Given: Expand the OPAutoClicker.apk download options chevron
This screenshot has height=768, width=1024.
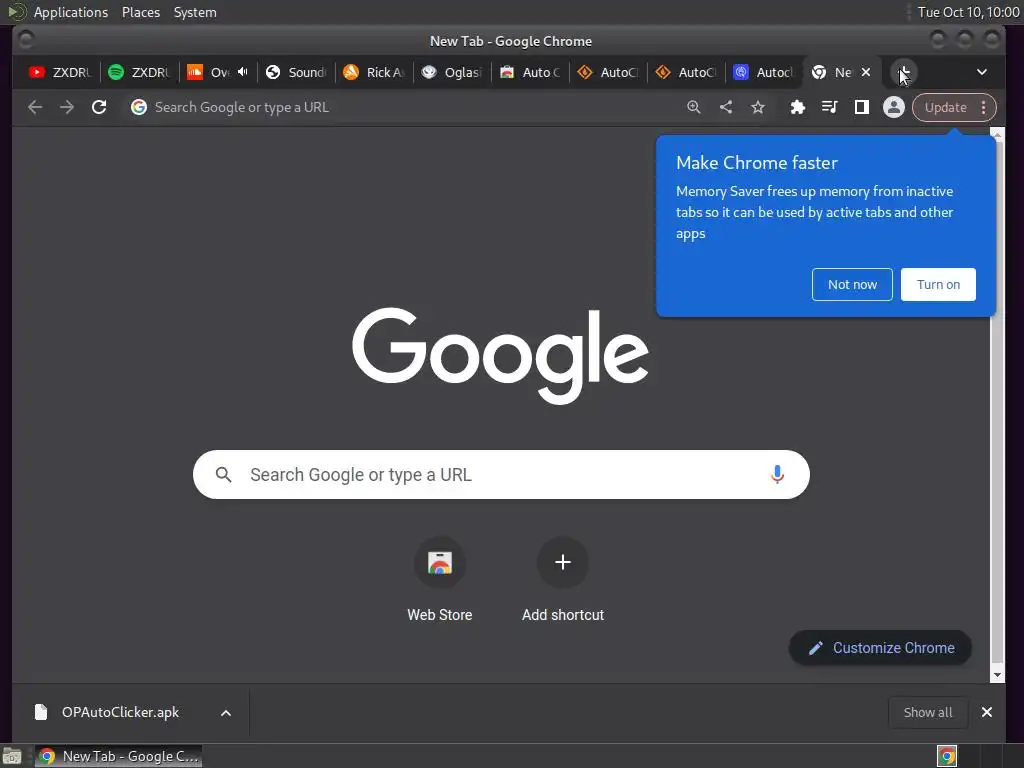Looking at the screenshot, I should click(225, 713).
